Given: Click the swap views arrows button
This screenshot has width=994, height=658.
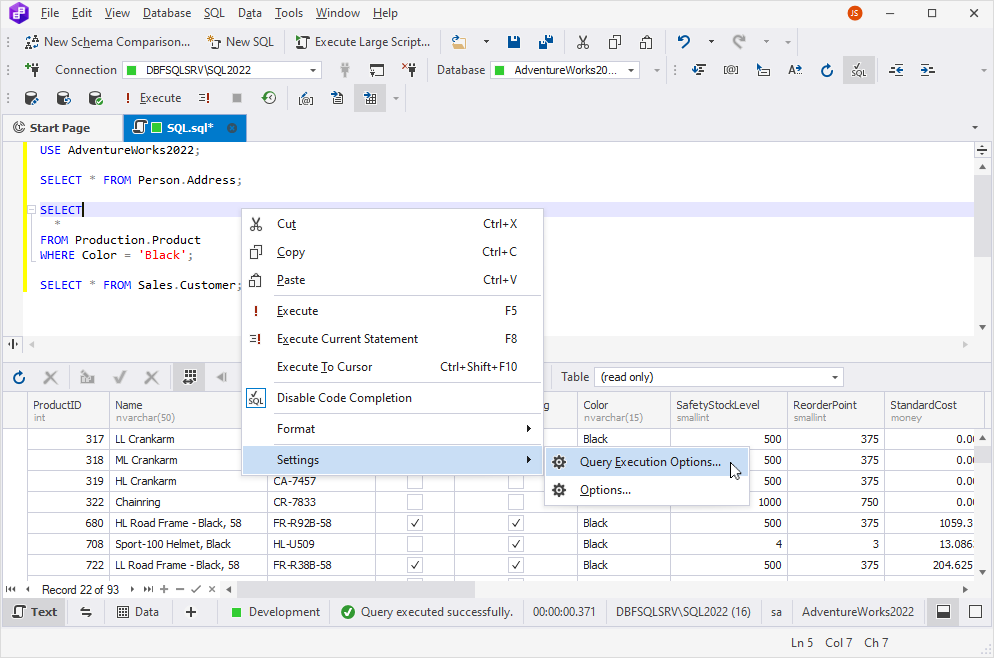Looking at the screenshot, I should pos(86,612).
